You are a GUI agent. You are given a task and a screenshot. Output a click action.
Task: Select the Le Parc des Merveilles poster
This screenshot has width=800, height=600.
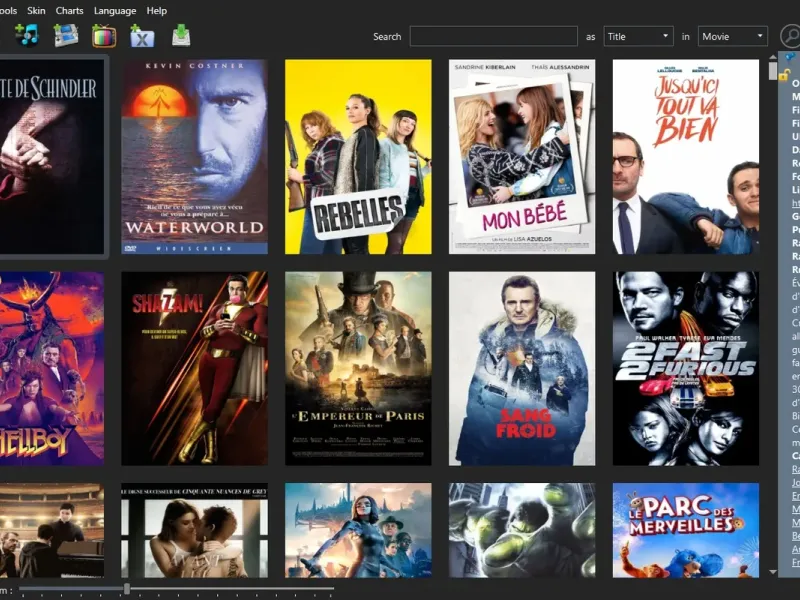click(686, 531)
